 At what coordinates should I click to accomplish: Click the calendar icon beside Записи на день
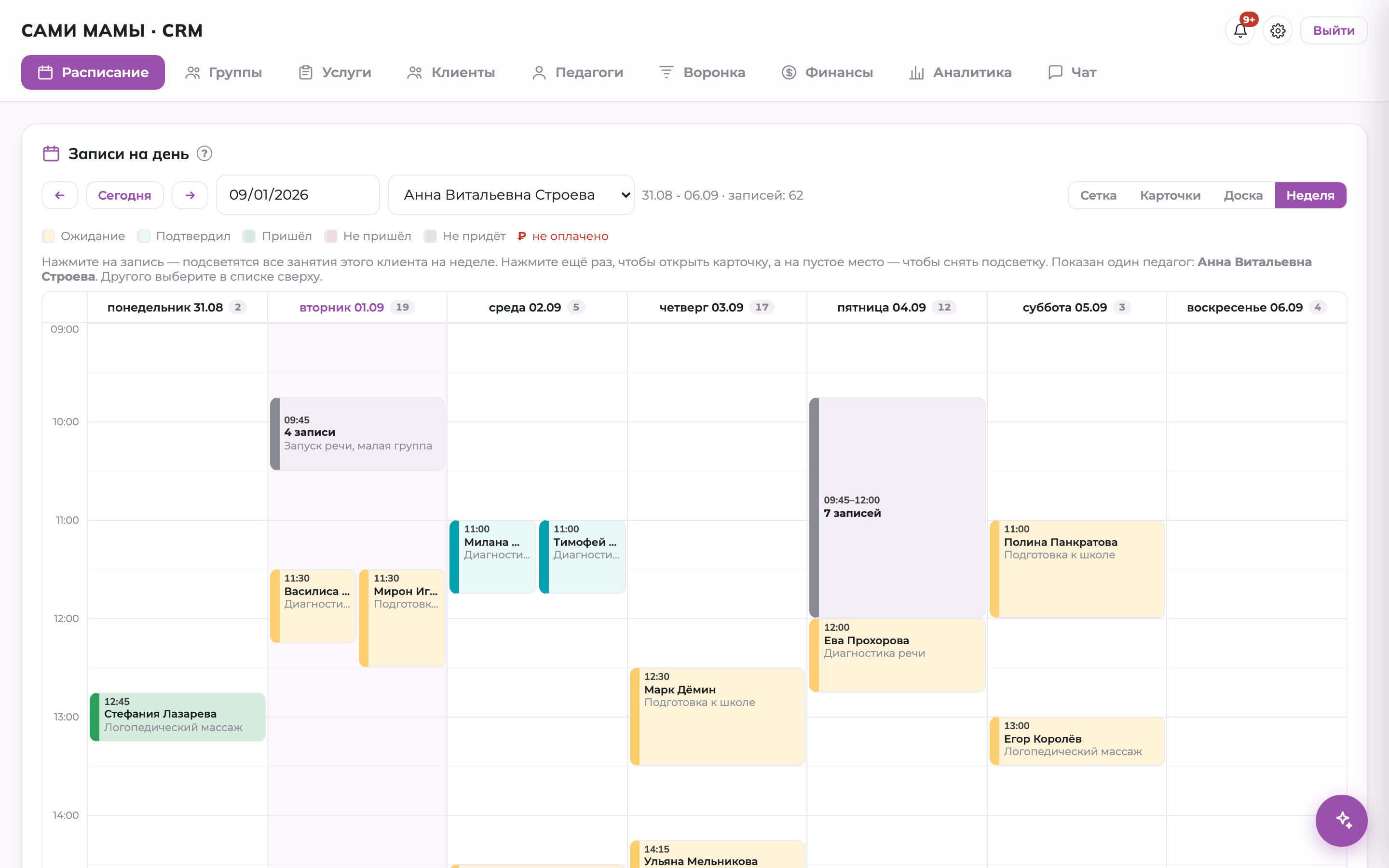pyautogui.click(x=51, y=154)
